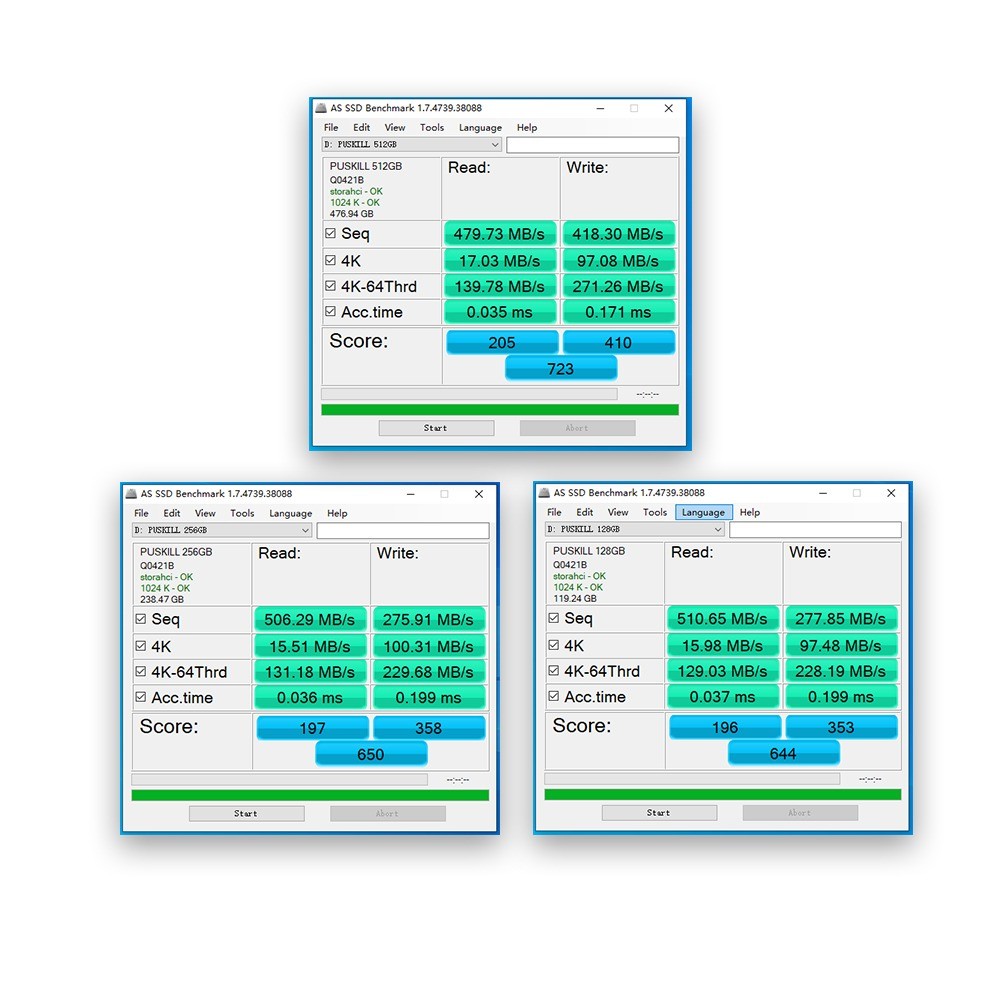Screen dimensions: 1000x1000
Task: Close the PUSKILL 512GB benchmark window
Action: (x=668, y=108)
